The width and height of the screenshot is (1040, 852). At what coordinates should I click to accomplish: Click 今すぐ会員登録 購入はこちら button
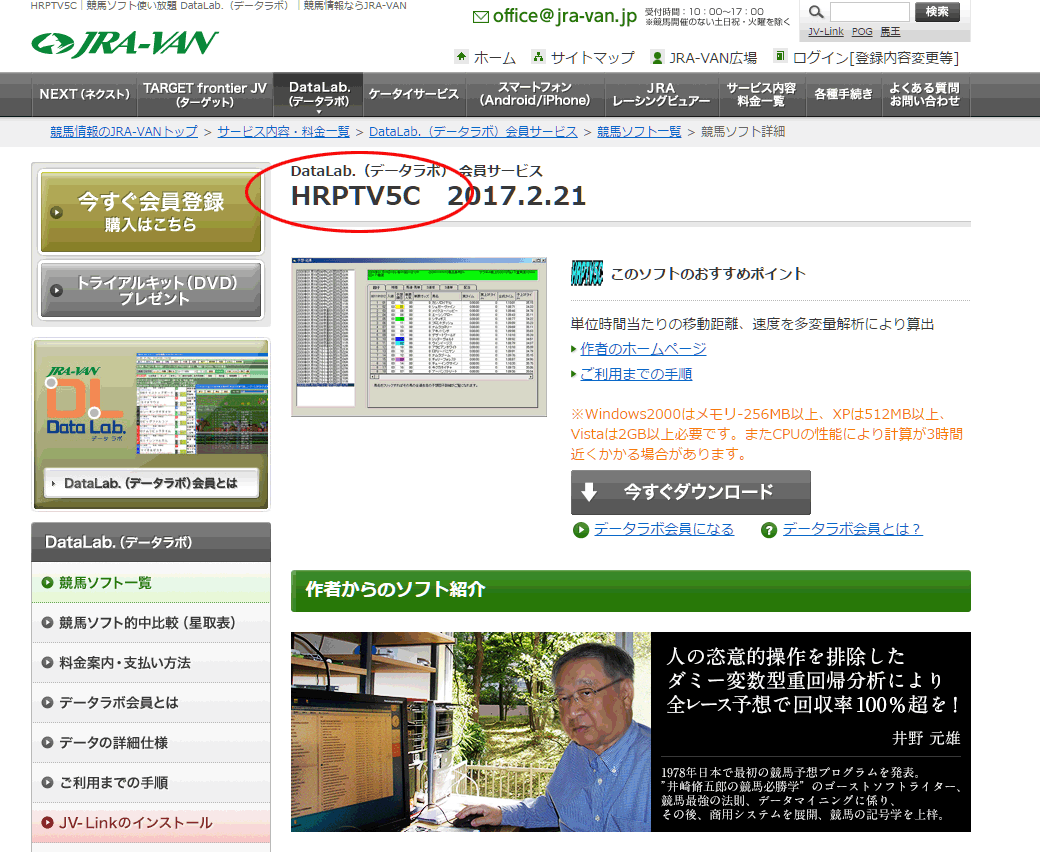click(151, 212)
